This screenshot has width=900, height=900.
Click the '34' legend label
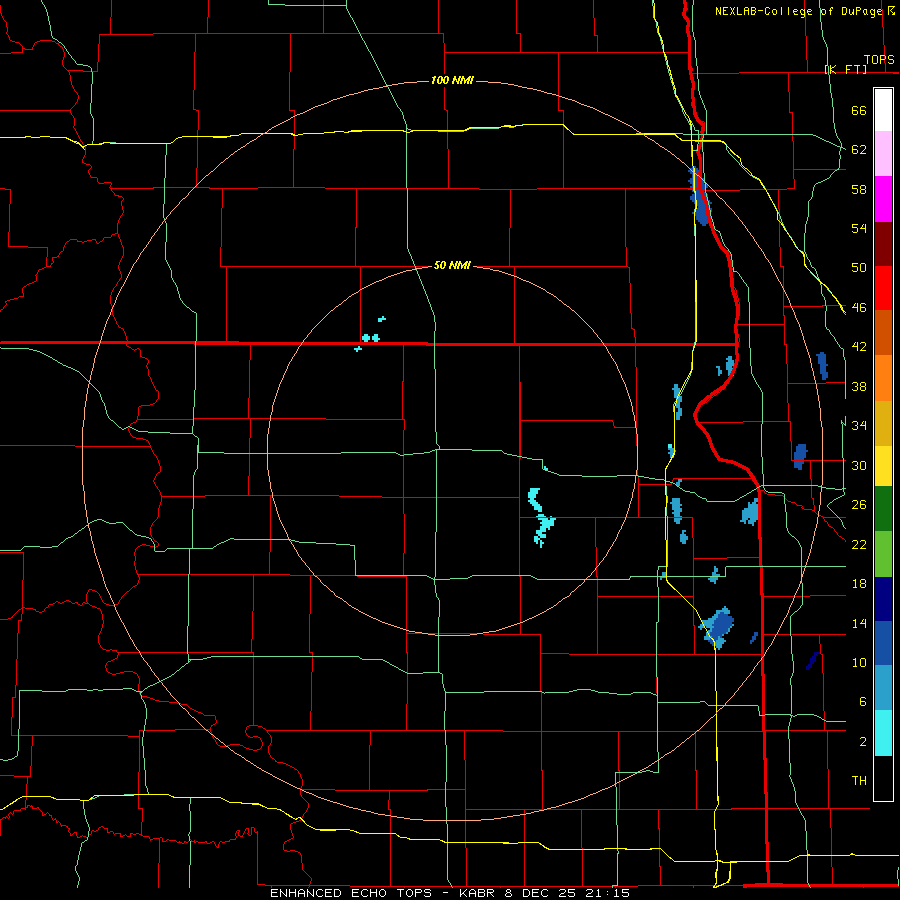coord(859,426)
